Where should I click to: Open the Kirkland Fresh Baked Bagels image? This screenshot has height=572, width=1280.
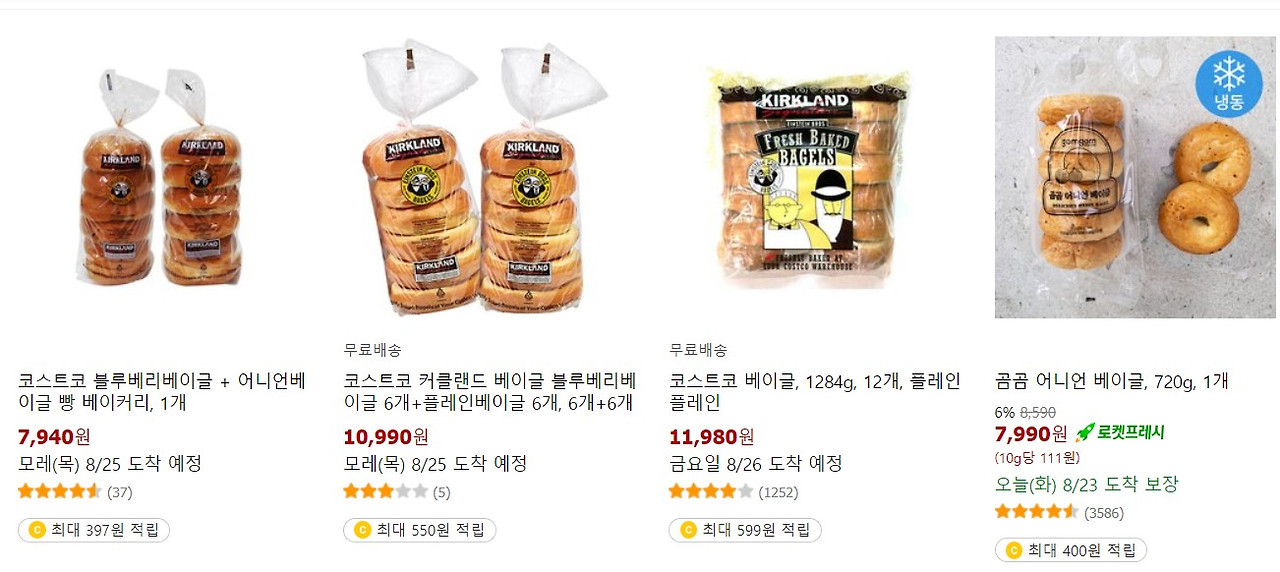click(x=811, y=178)
